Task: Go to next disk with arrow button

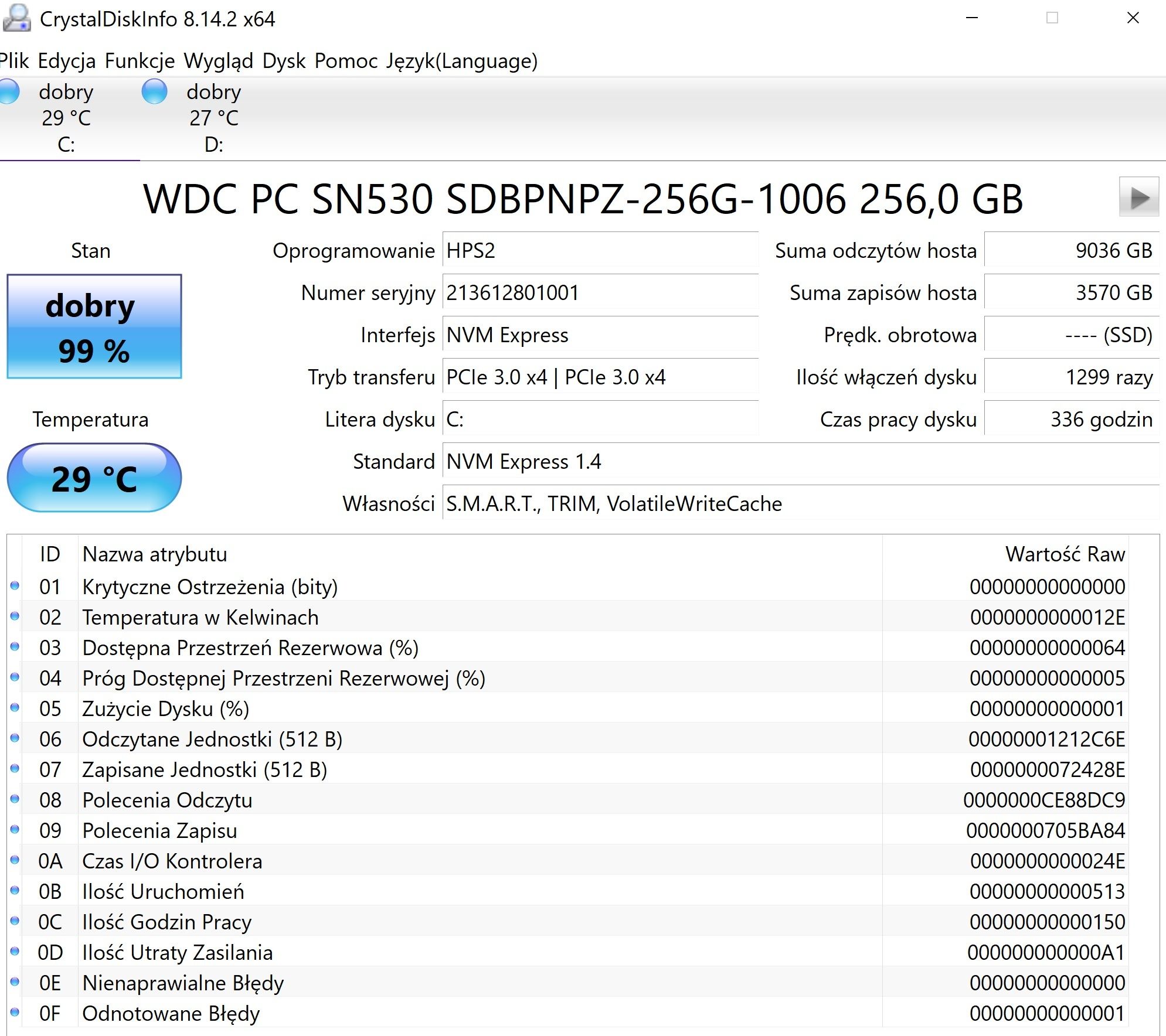Action: click(x=1138, y=197)
